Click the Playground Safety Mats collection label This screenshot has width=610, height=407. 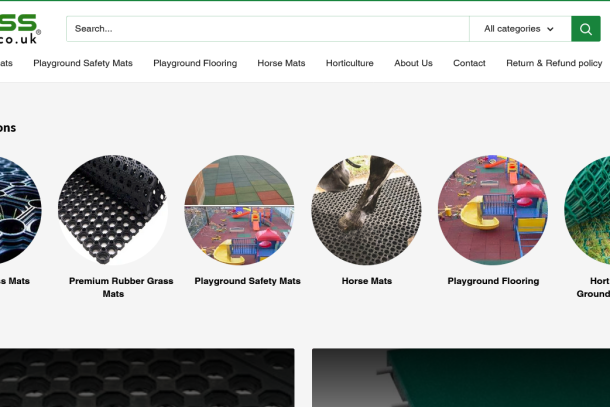(x=247, y=281)
